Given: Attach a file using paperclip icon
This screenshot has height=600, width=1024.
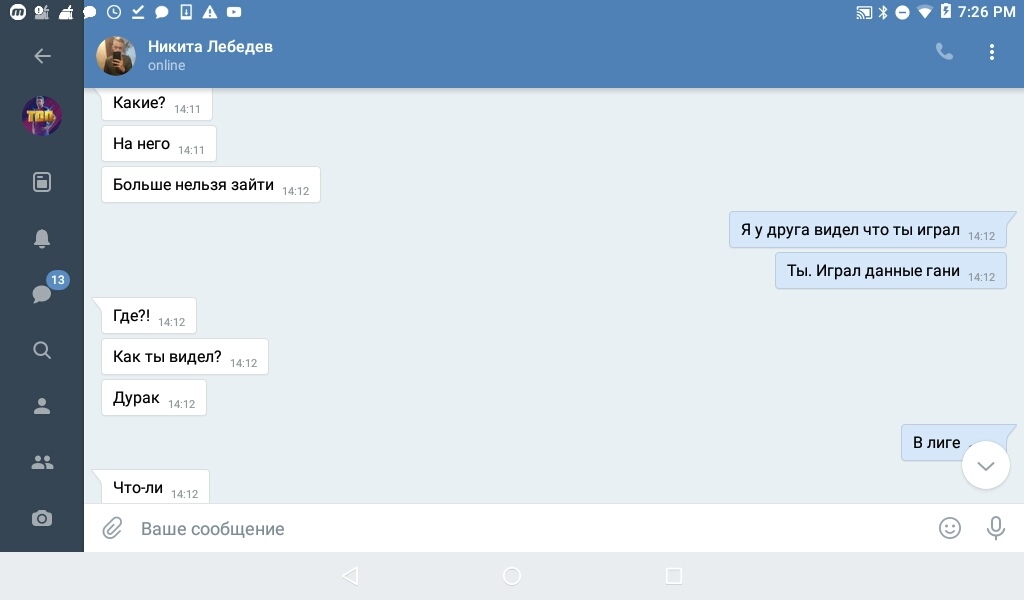Looking at the screenshot, I should pyautogui.click(x=112, y=528).
